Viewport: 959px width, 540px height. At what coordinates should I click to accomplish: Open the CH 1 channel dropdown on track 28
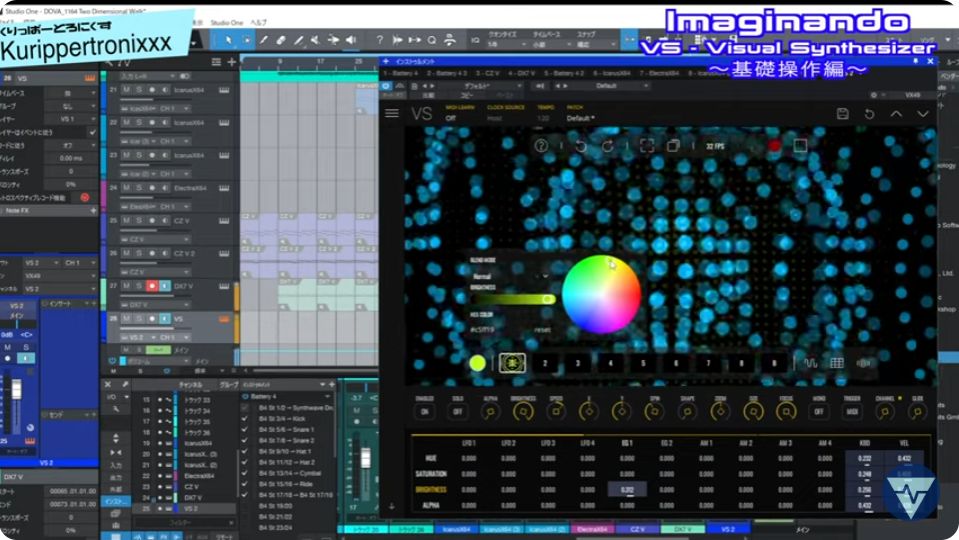tap(174, 337)
